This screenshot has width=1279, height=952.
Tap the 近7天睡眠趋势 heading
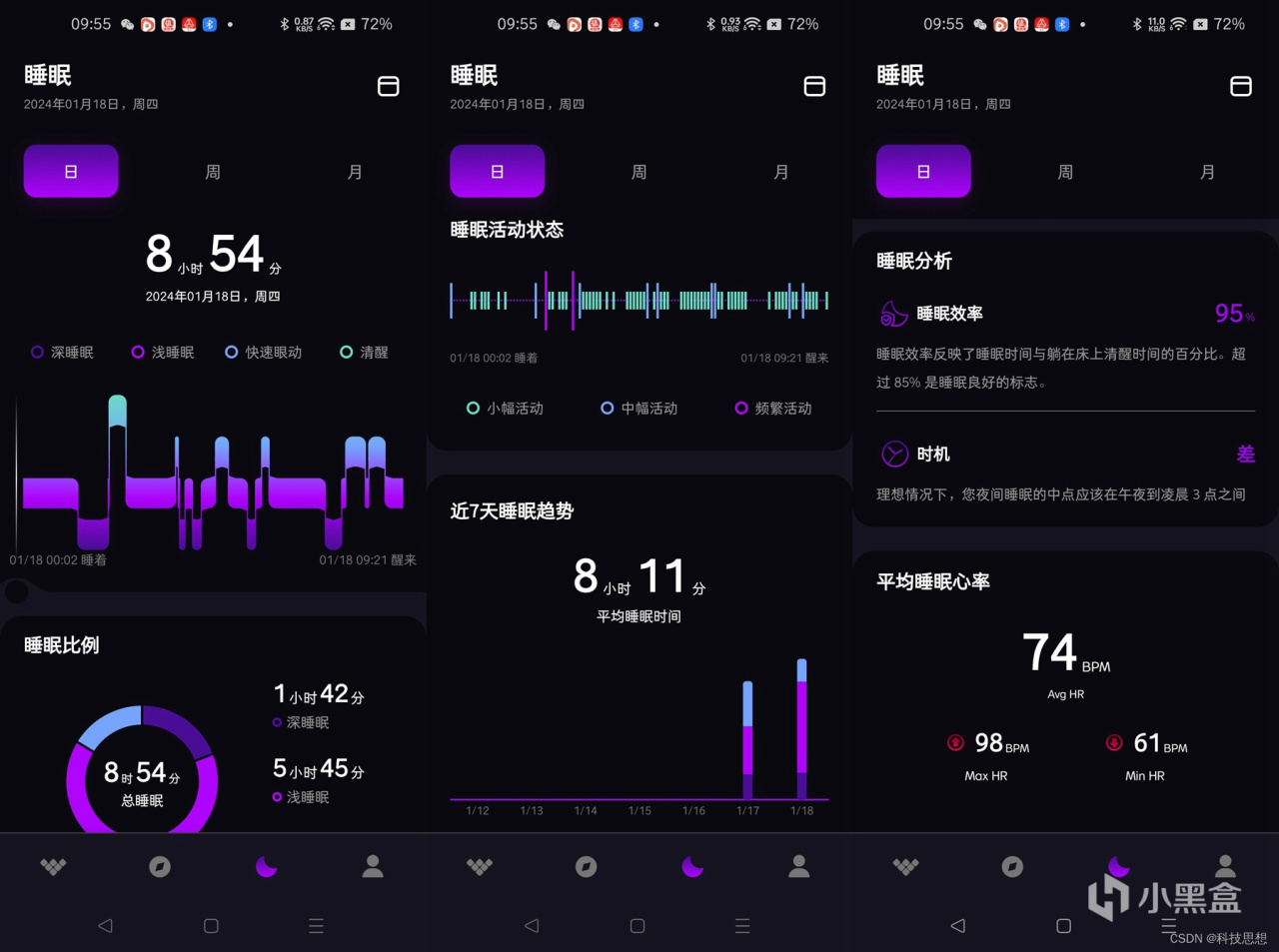pyautogui.click(x=512, y=511)
